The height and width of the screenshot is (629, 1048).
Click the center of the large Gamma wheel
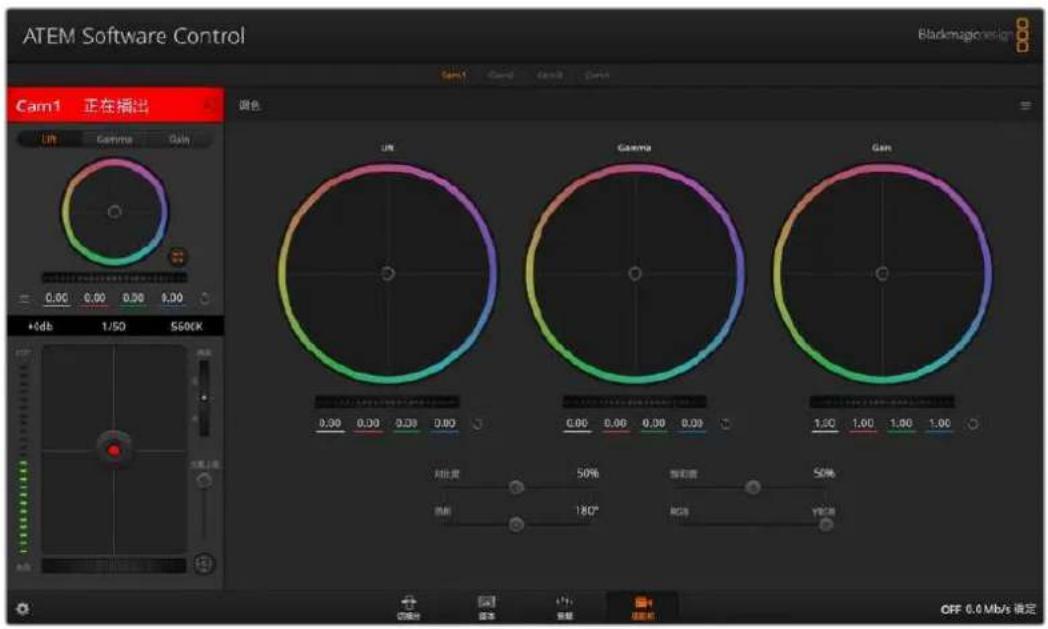click(635, 273)
